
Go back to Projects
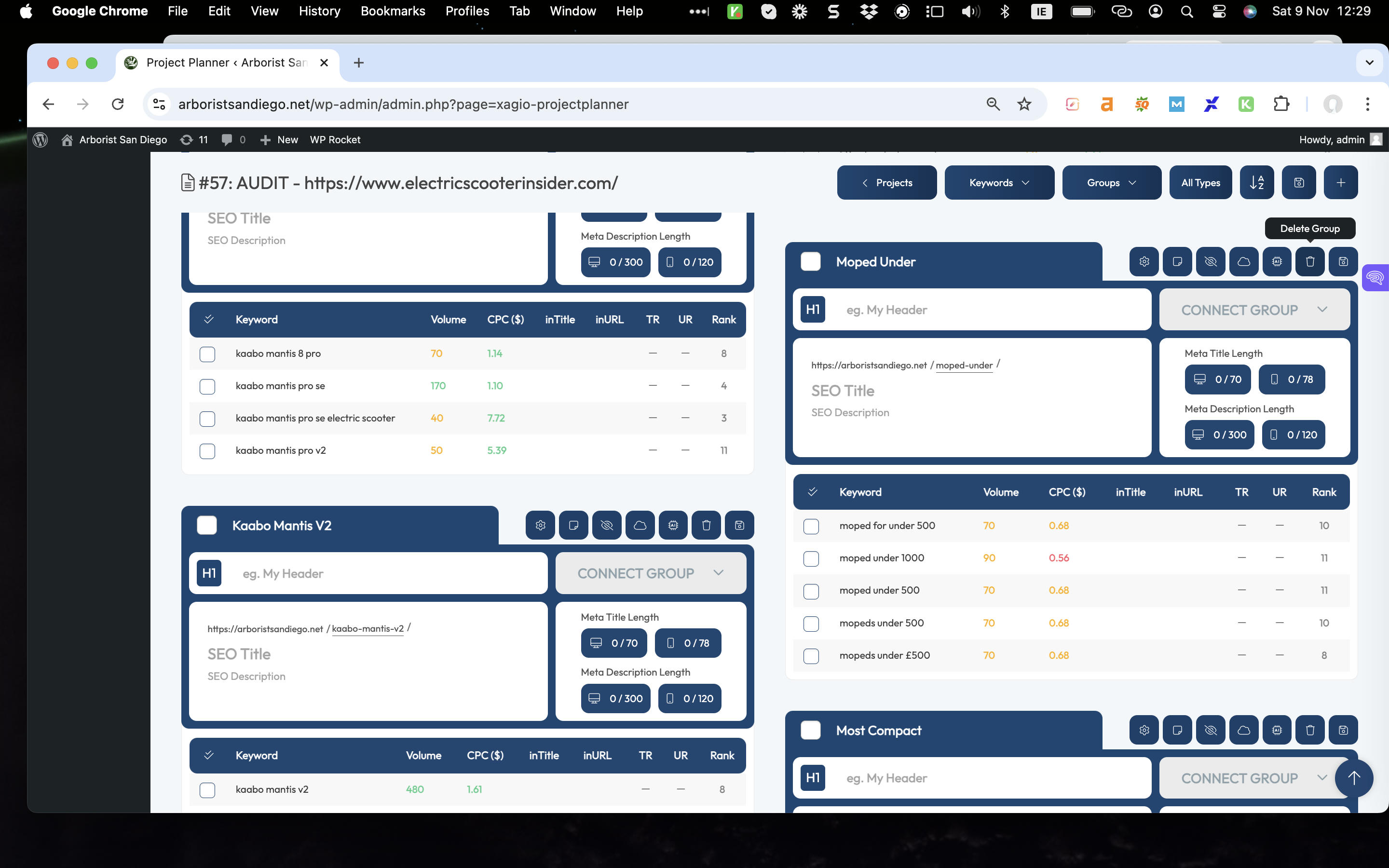[x=887, y=183]
